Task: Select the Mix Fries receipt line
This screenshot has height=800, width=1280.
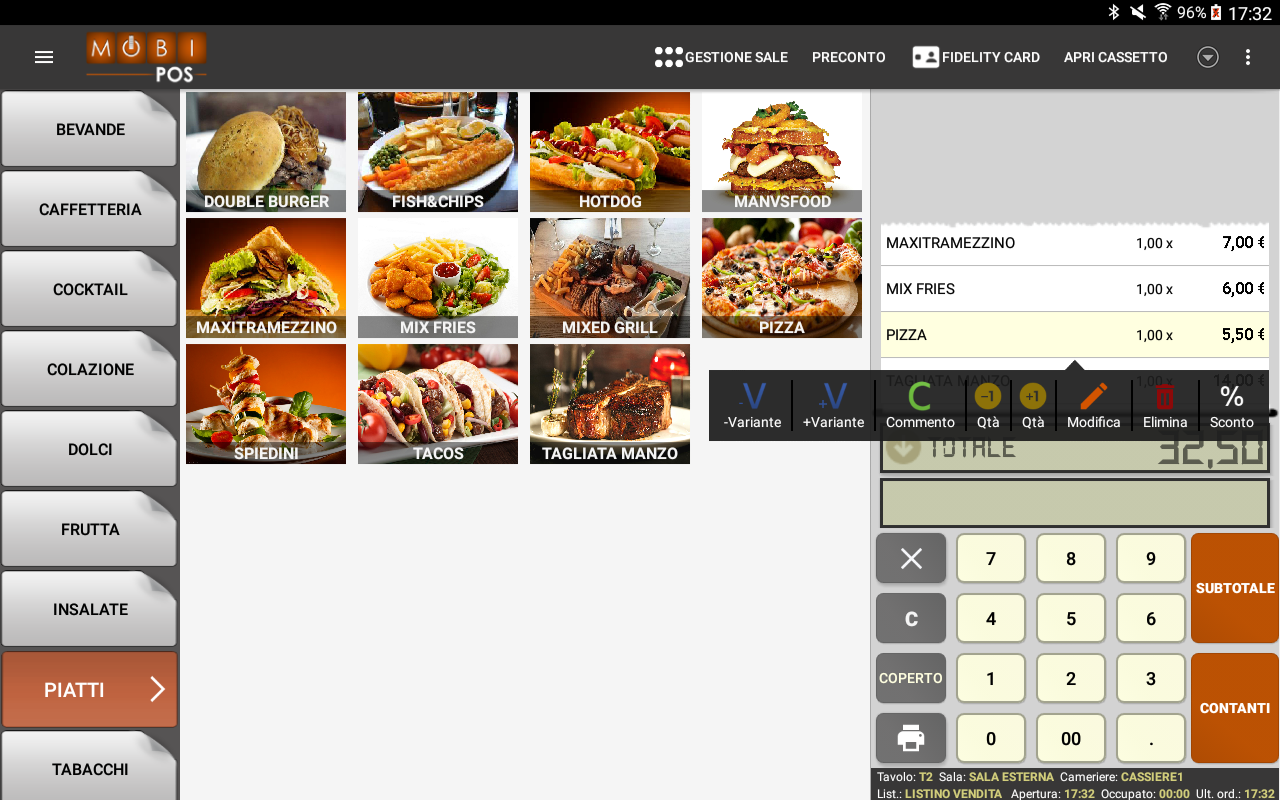Action: 1075,289
